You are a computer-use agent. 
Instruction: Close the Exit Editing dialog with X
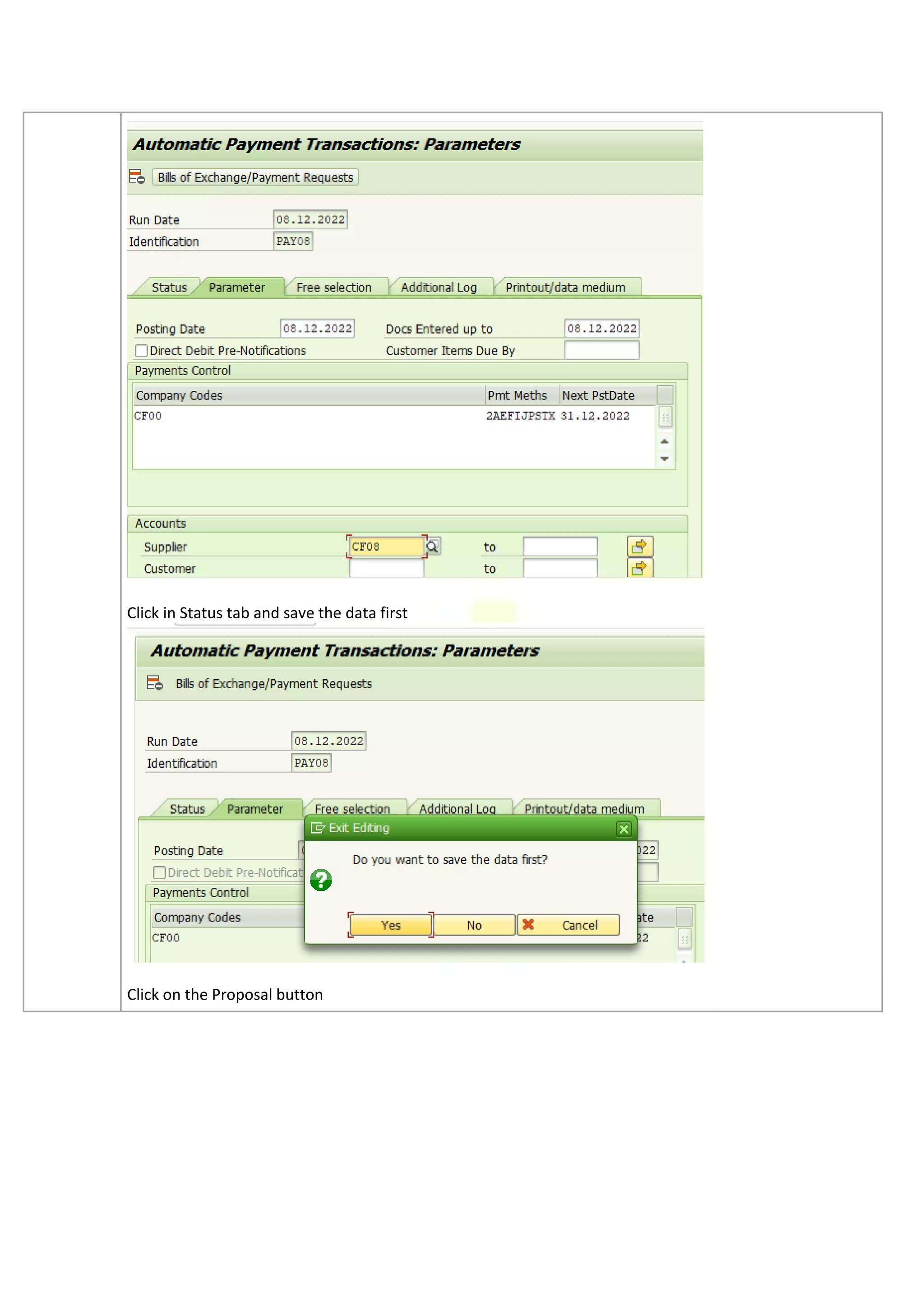tap(624, 829)
